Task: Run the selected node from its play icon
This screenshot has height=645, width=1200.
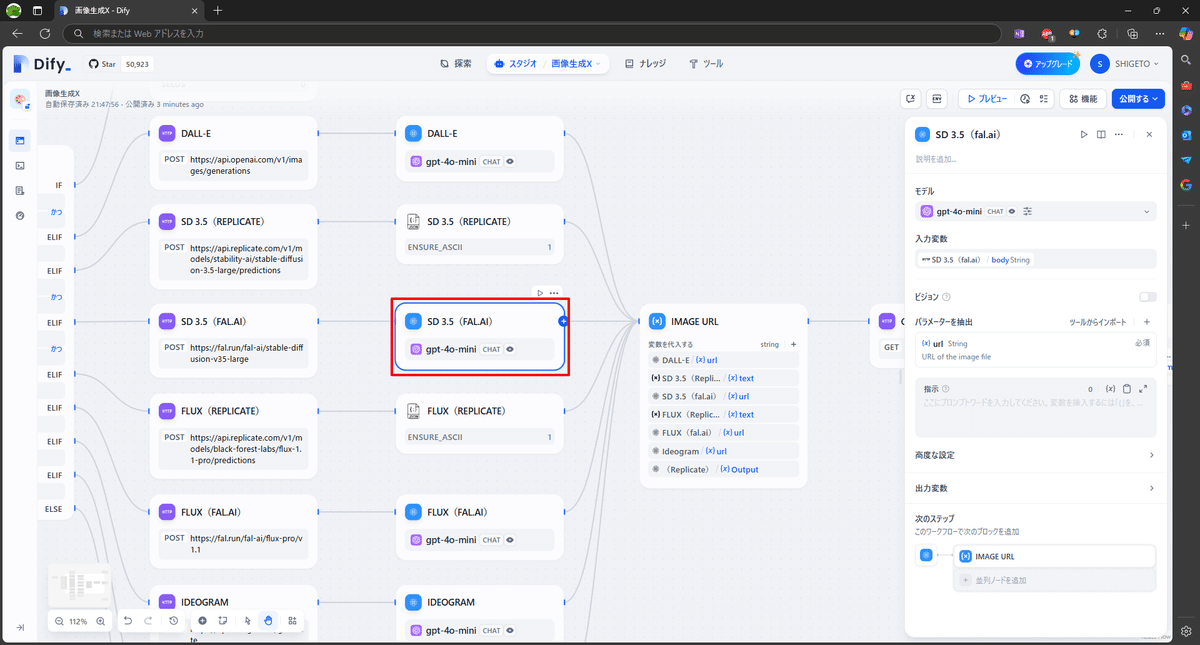Action: [540, 293]
